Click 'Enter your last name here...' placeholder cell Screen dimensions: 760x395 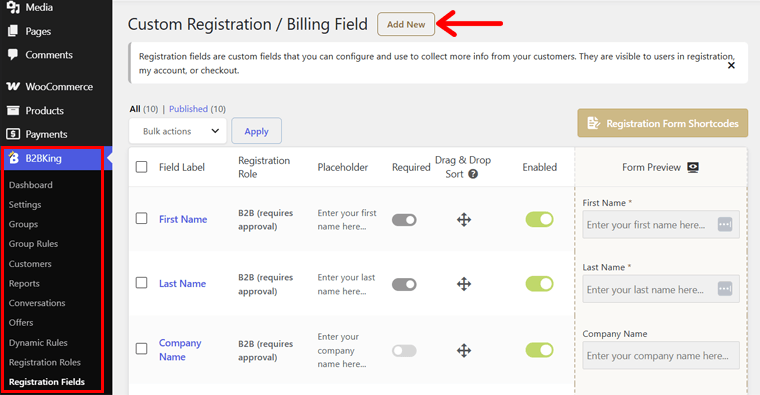[346, 284]
